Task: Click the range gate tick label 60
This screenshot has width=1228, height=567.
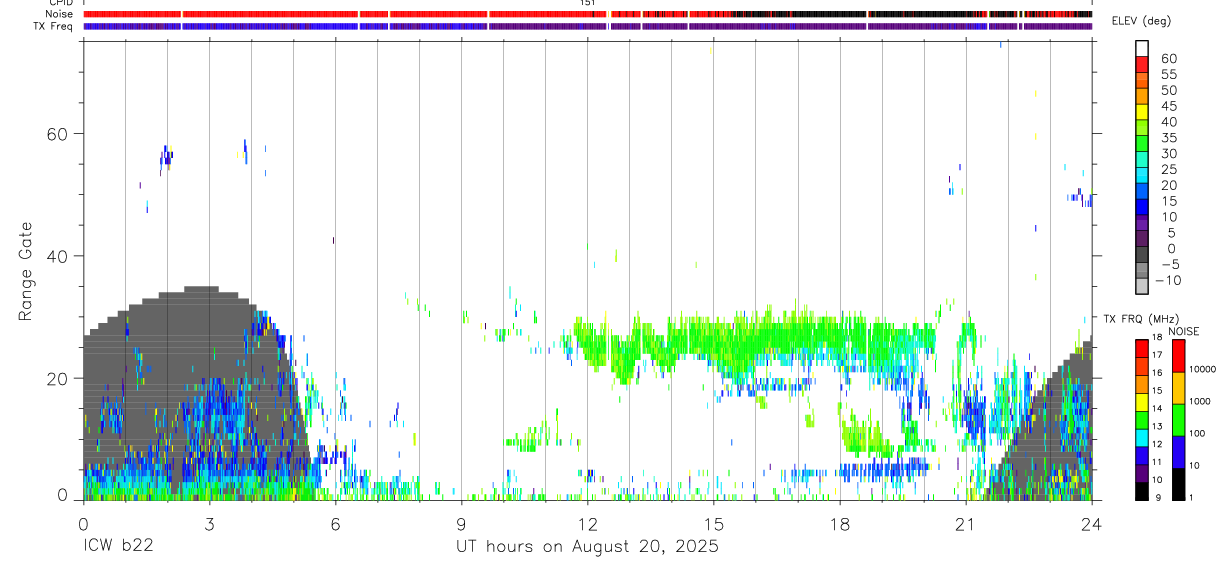Action: coord(60,134)
